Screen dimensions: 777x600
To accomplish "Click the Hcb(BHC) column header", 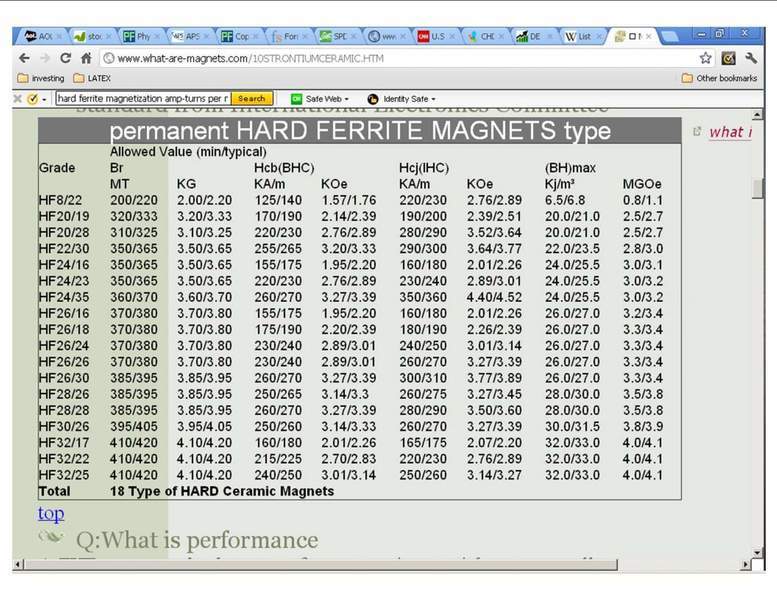I will 284,168.
